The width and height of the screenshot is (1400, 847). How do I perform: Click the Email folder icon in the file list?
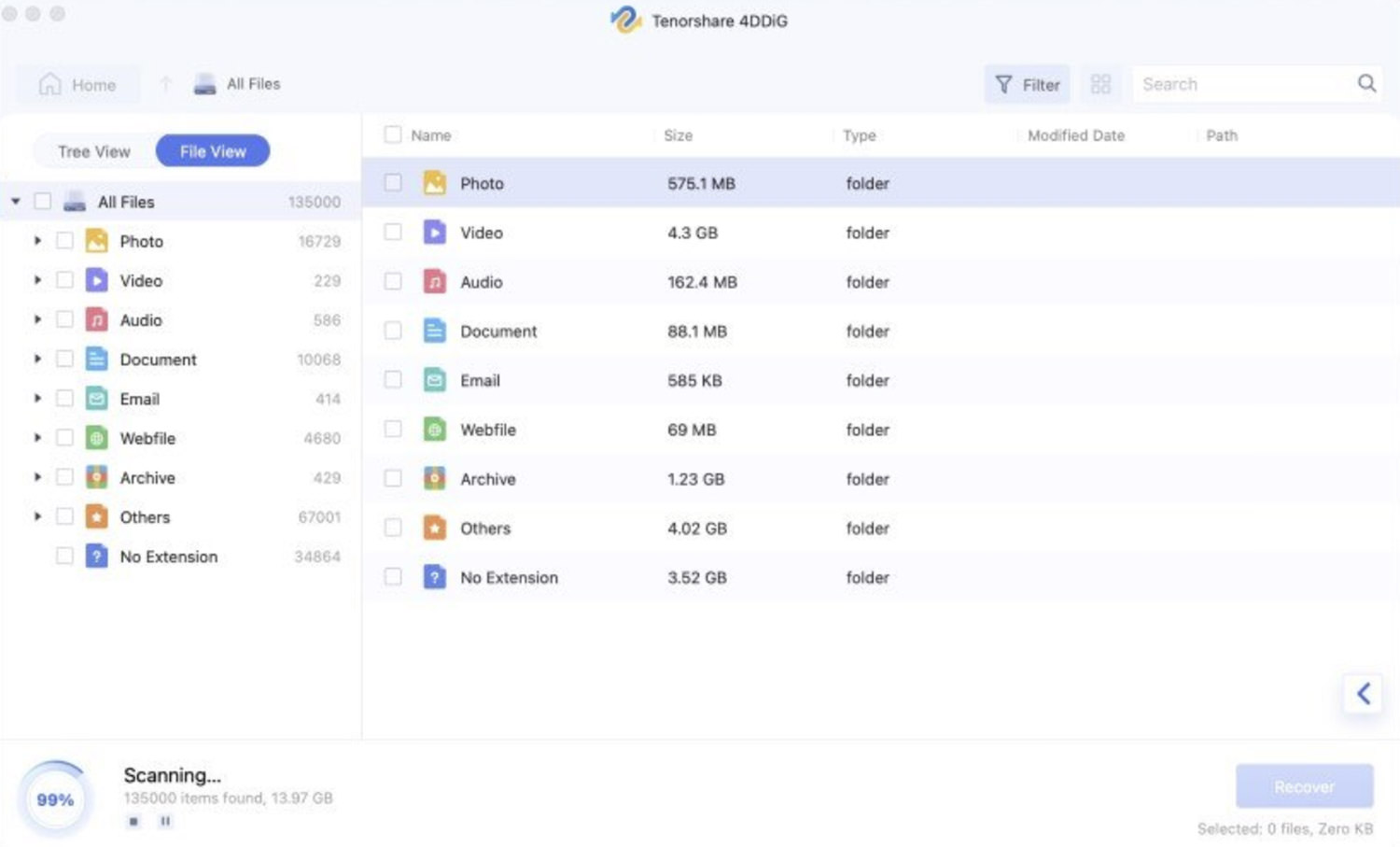tap(434, 380)
